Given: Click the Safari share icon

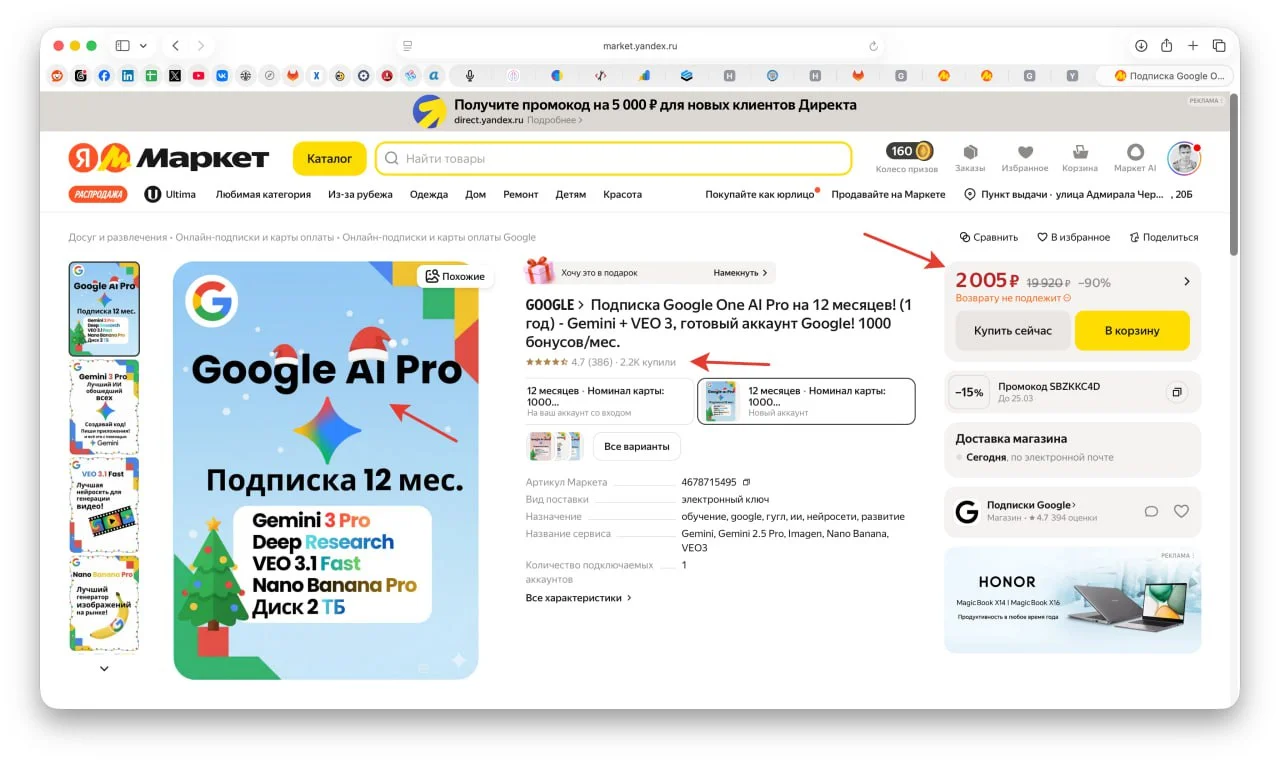Looking at the screenshot, I should [1166, 46].
